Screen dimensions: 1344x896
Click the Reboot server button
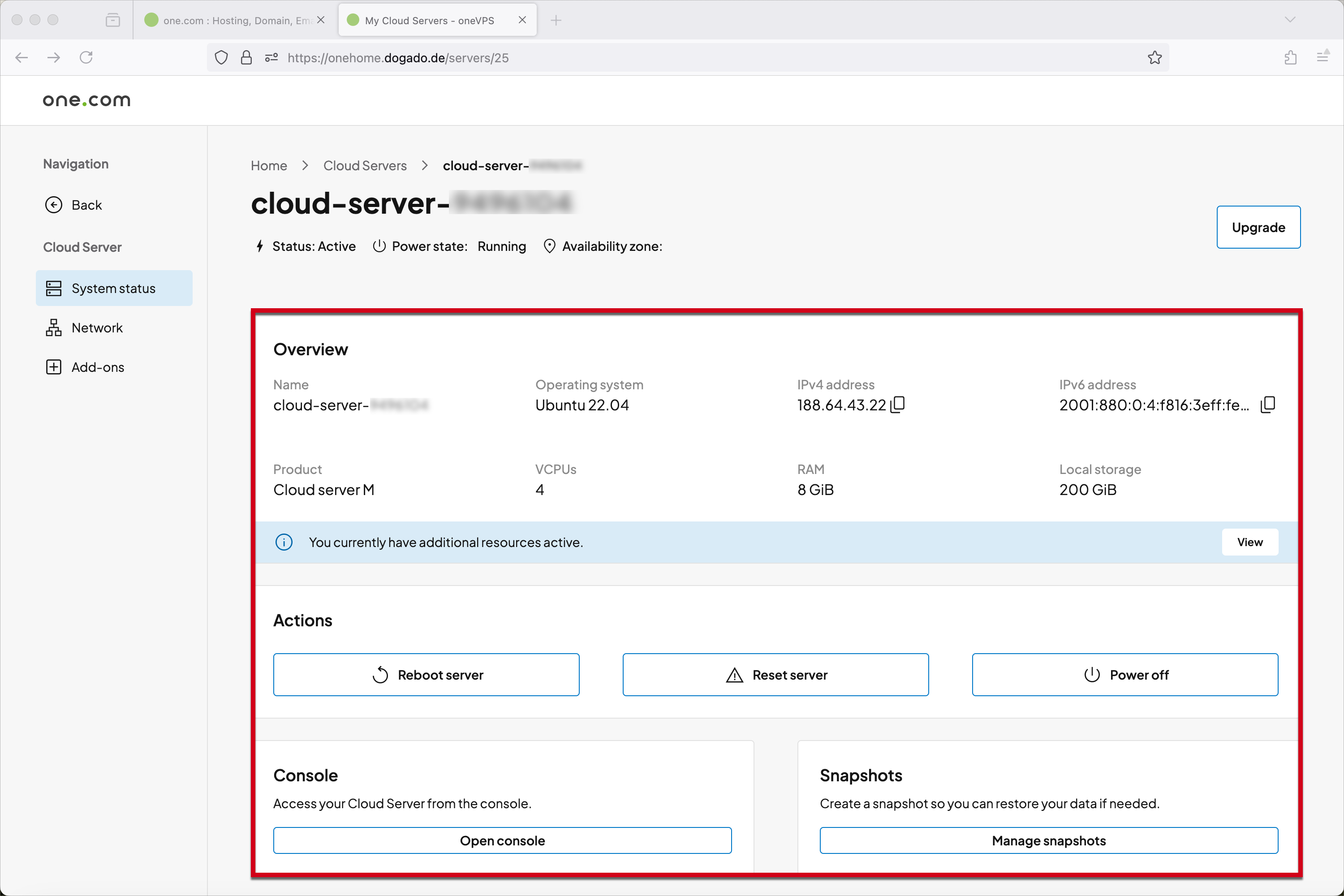point(426,674)
